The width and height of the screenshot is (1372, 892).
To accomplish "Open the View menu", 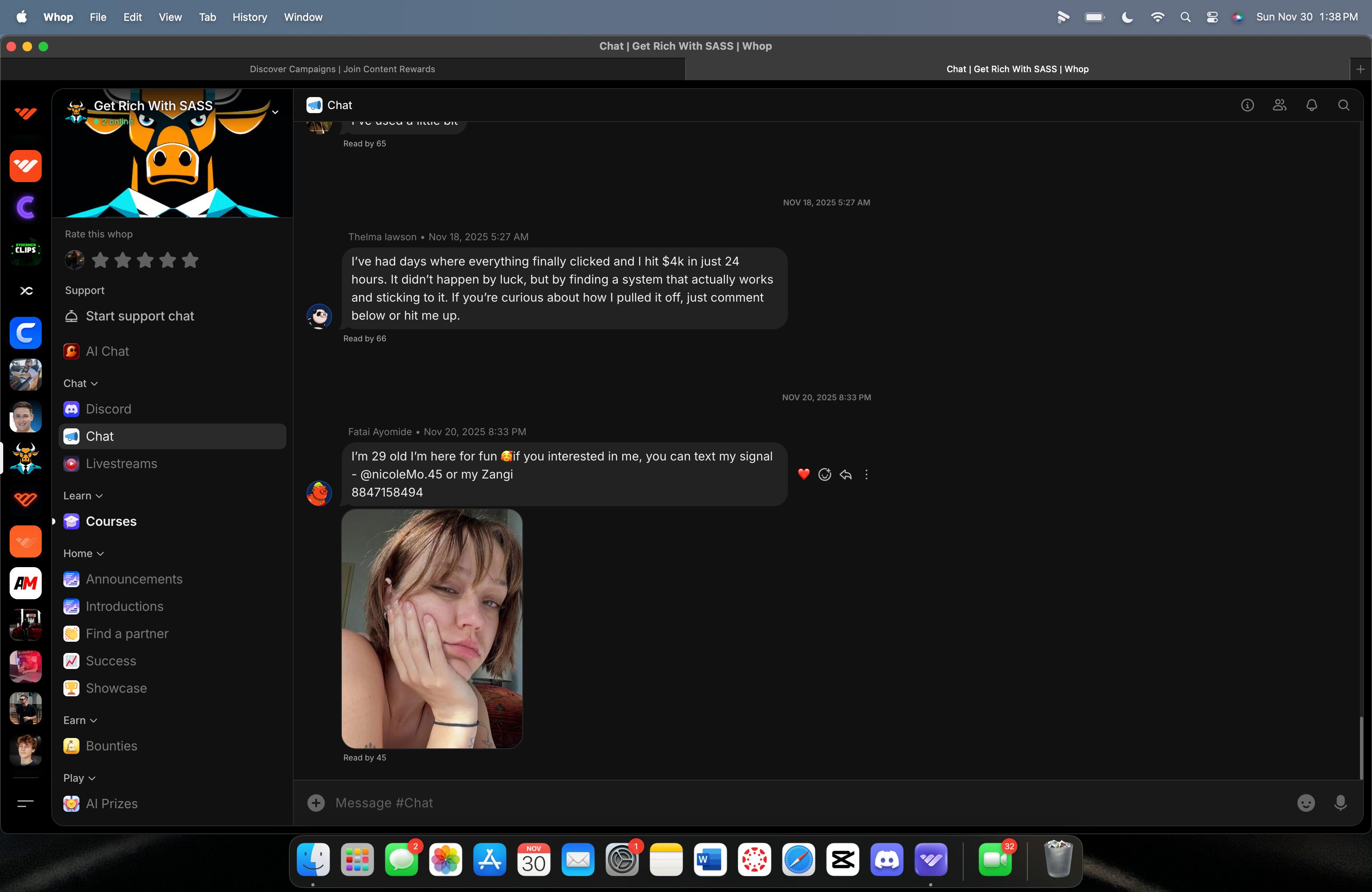I will coord(170,17).
